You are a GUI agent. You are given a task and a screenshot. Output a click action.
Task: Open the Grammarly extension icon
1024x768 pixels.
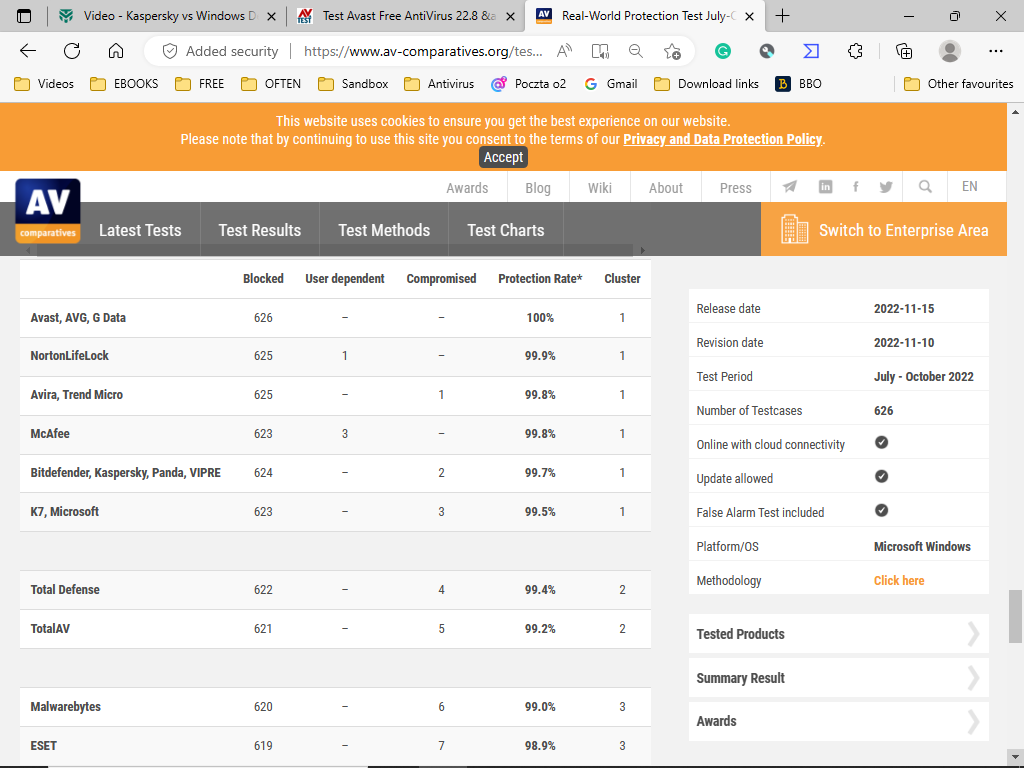point(722,51)
